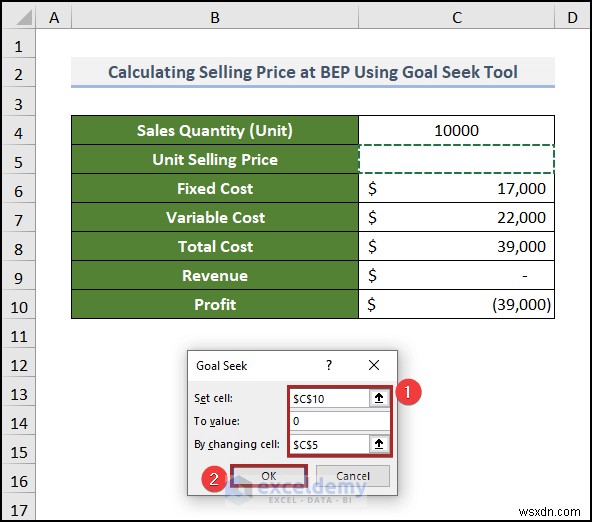The height and width of the screenshot is (522, 592).
Task: Select the cell with value 10000
Action: (x=456, y=130)
